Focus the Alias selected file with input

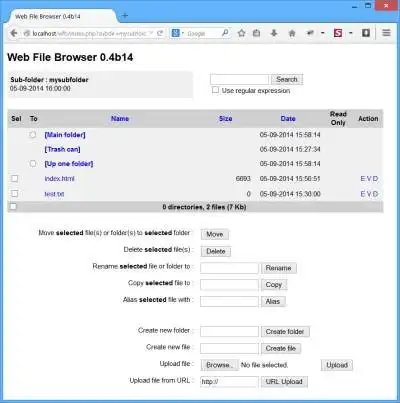pos(229,301)
